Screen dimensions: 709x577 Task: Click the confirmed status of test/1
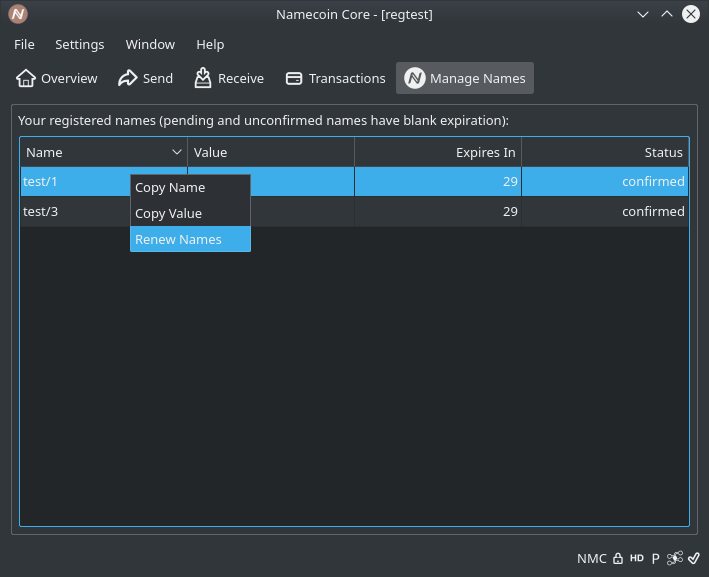pyautogui.click(x=605, y=182)
